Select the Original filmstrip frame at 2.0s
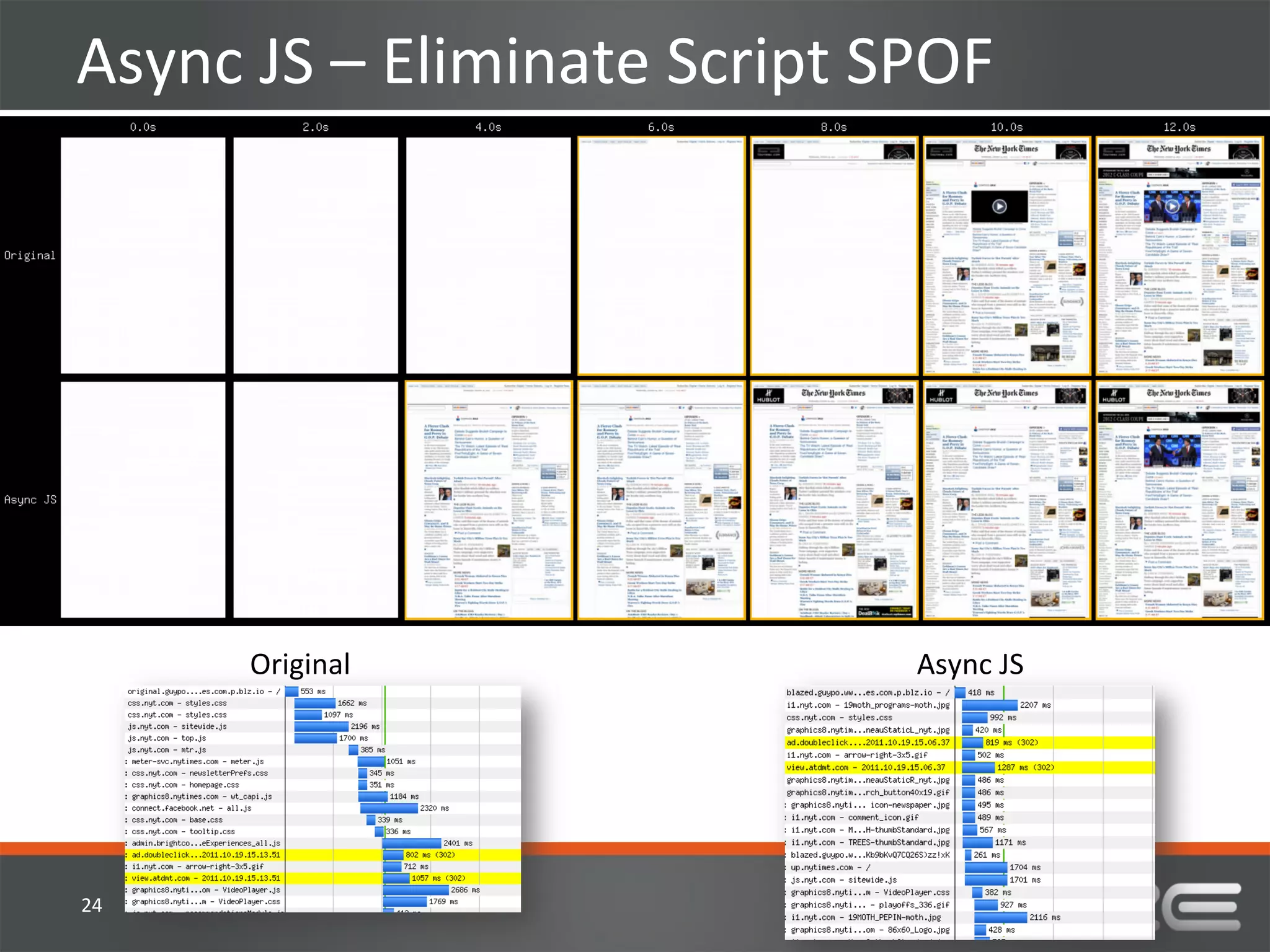Screen dimensions: 1270x952 [x=316, y=255]
